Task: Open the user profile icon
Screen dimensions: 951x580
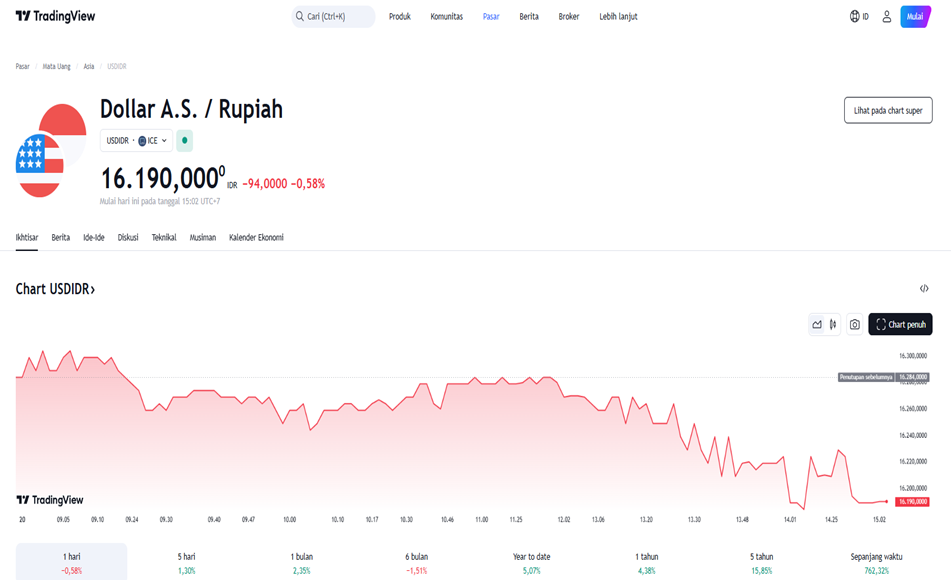Action: tap(886, 17)
